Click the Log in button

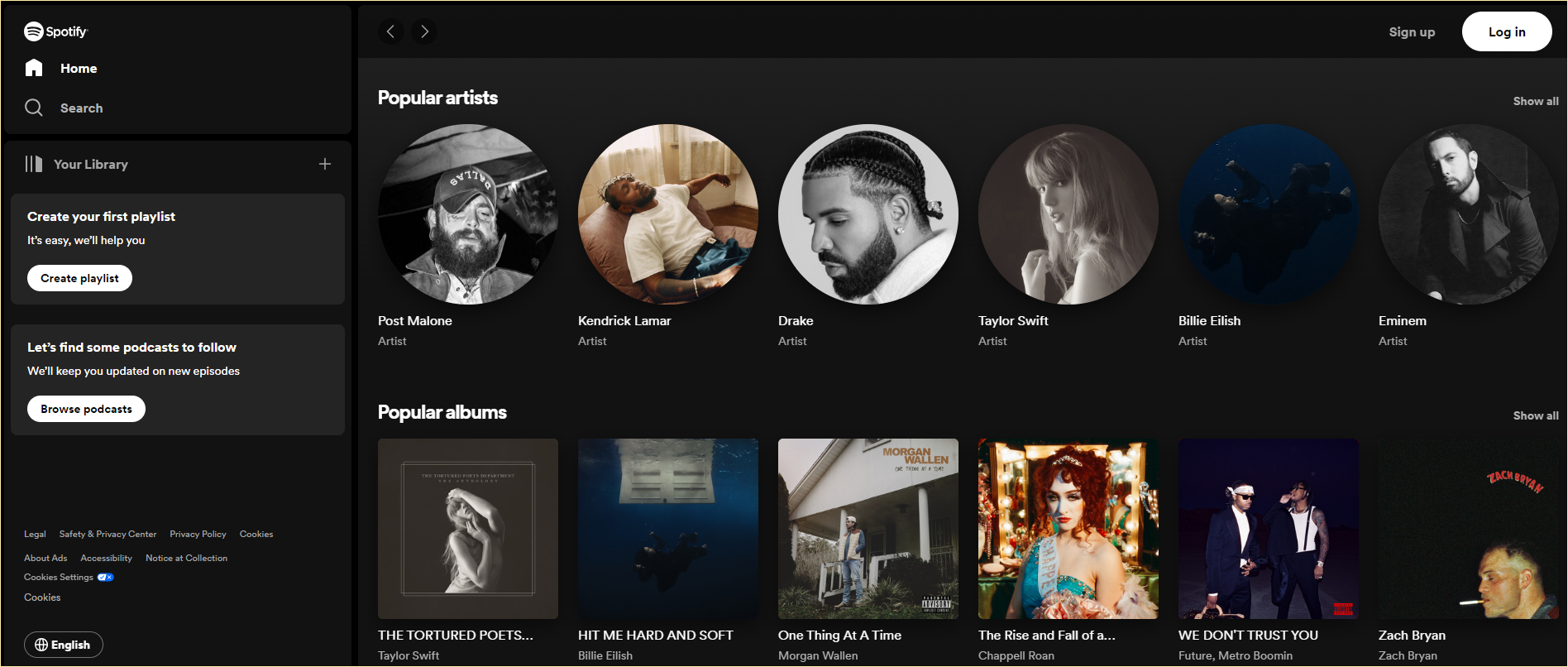1507,31
